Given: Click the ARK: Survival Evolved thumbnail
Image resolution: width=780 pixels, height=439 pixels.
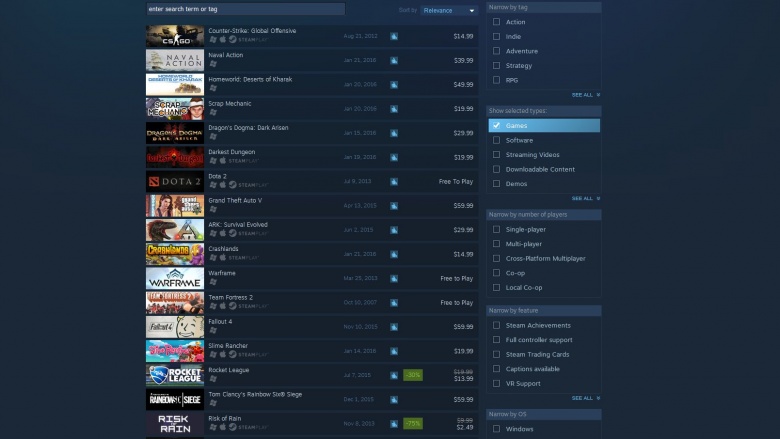Looking at the screenshot, I should pos(175,230).
